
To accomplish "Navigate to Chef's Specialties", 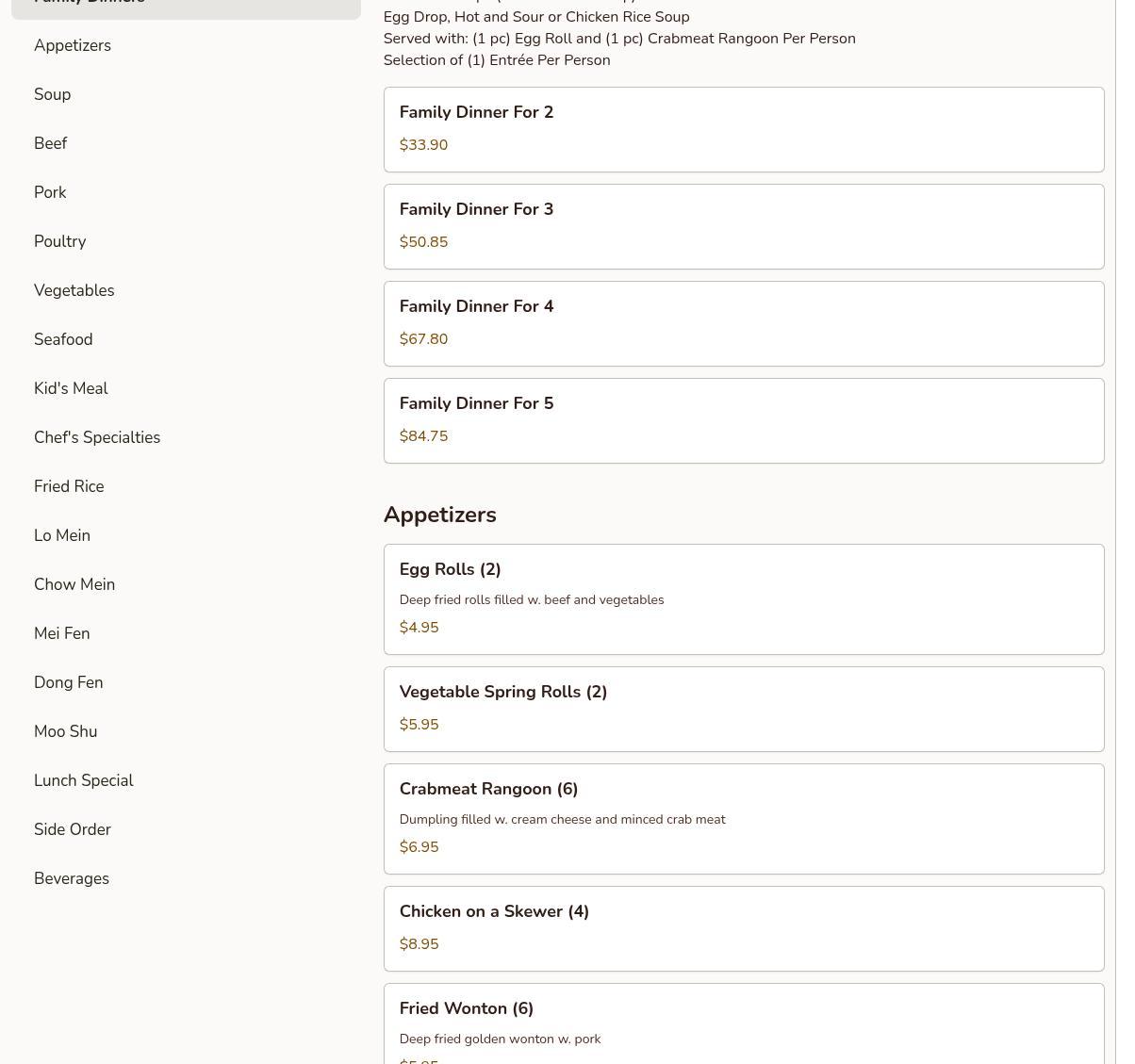I will point(97,437).
